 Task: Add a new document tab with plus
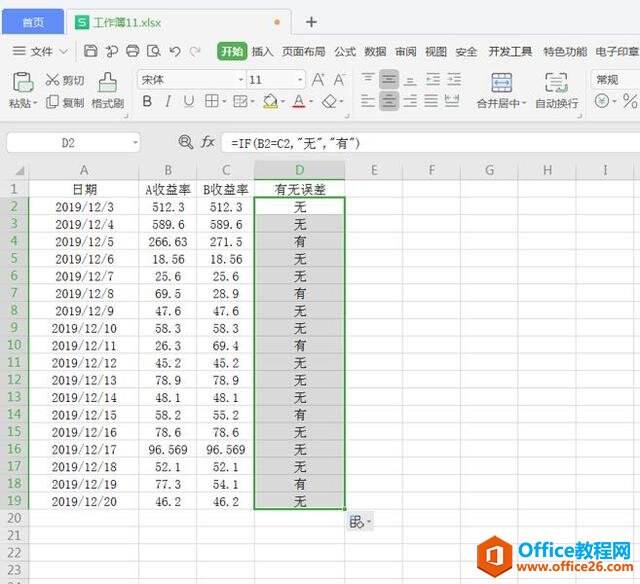(x=311, y=22)
